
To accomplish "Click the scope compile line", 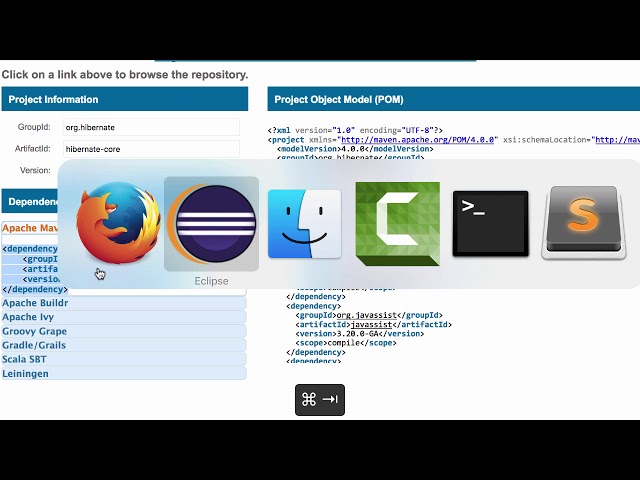I will click(346, 343).
